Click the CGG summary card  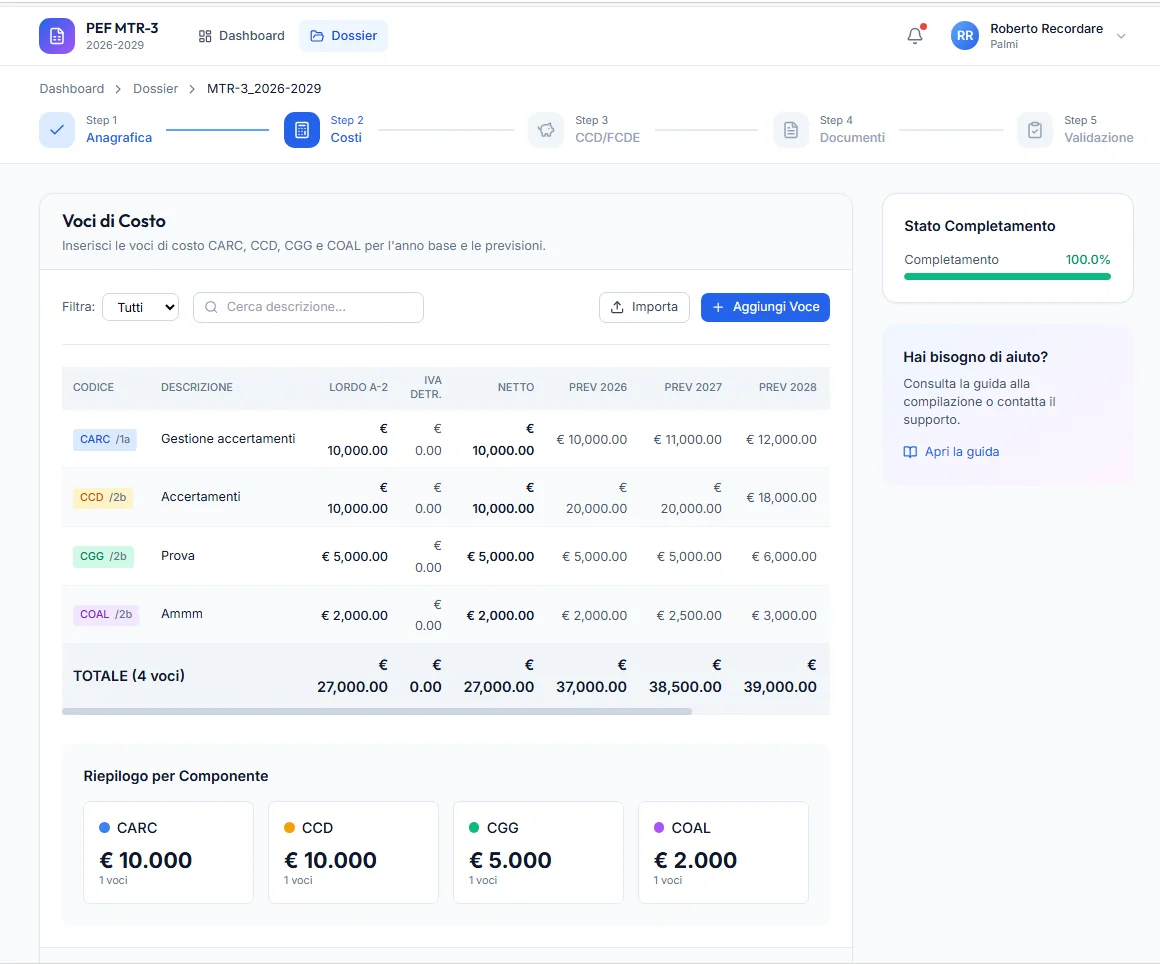[x=538, y=852]
